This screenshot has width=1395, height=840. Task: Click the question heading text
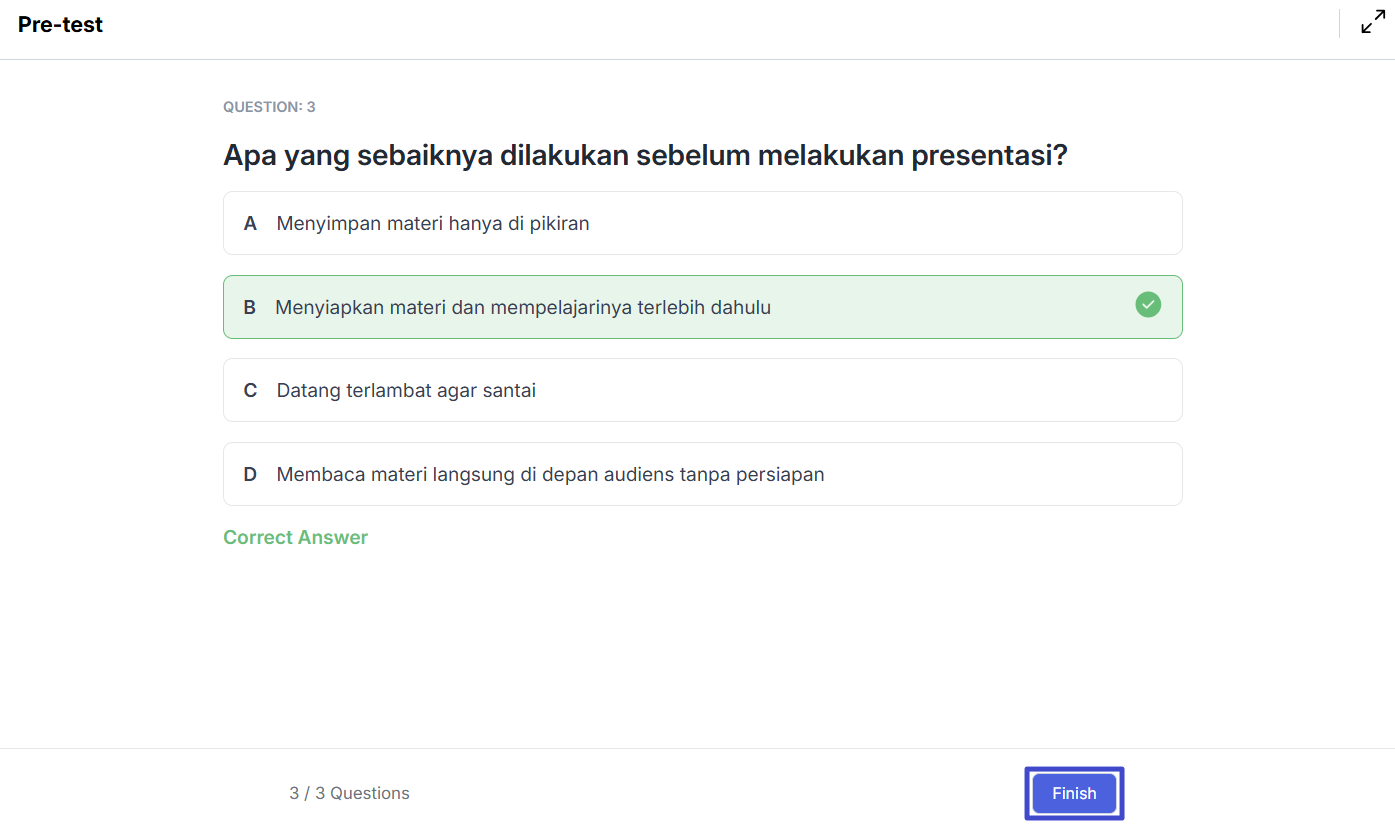coord(645,156)
